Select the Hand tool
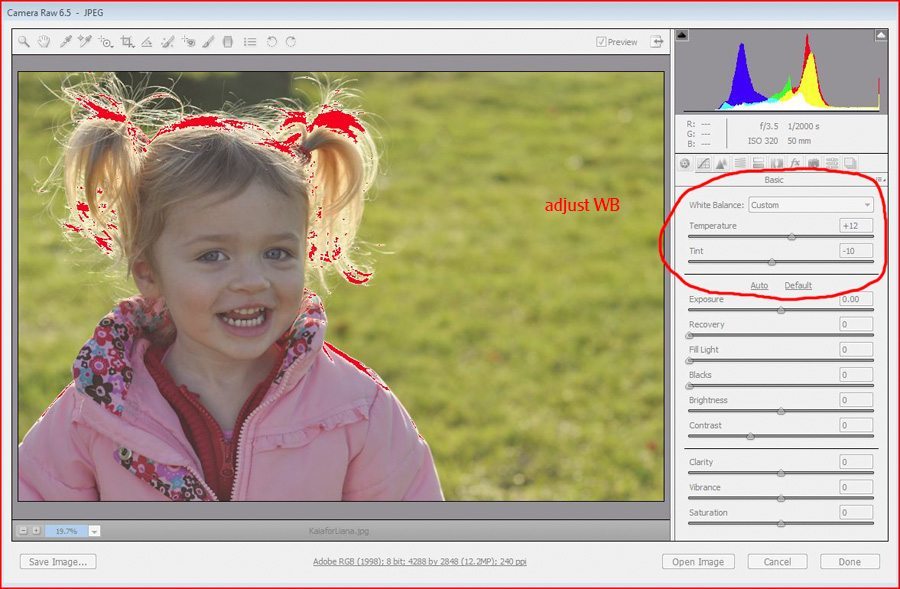Image resolution: width=900 pixels, height=589 pixels. [x=44, y=42]
